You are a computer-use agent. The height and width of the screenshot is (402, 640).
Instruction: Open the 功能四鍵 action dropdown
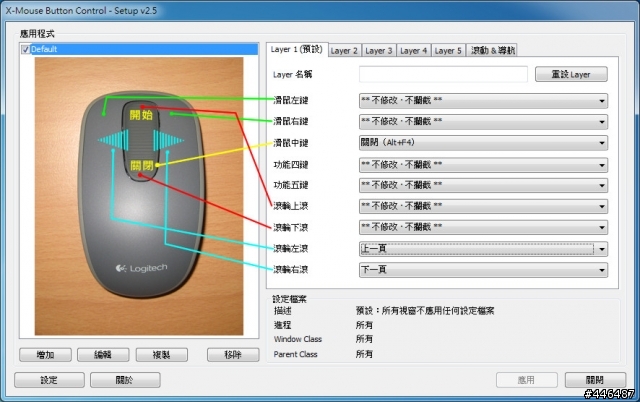pos(483,165)
